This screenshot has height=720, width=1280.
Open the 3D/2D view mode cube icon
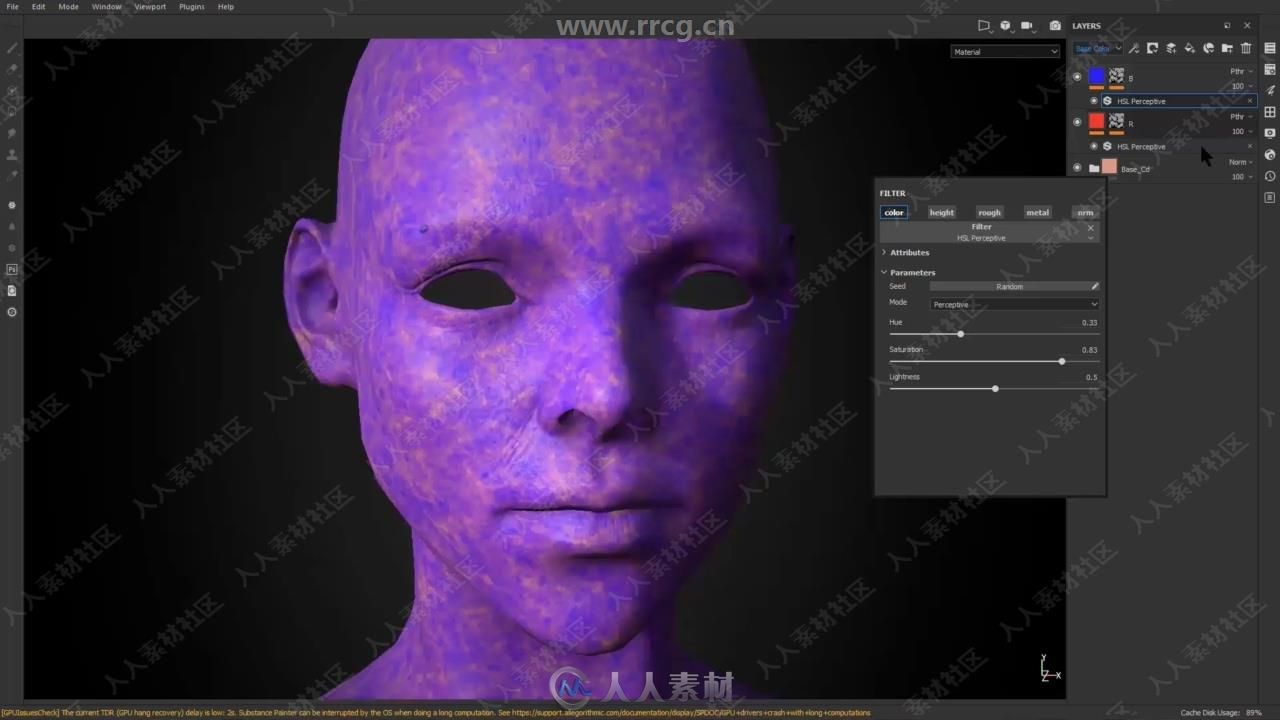1006,26
